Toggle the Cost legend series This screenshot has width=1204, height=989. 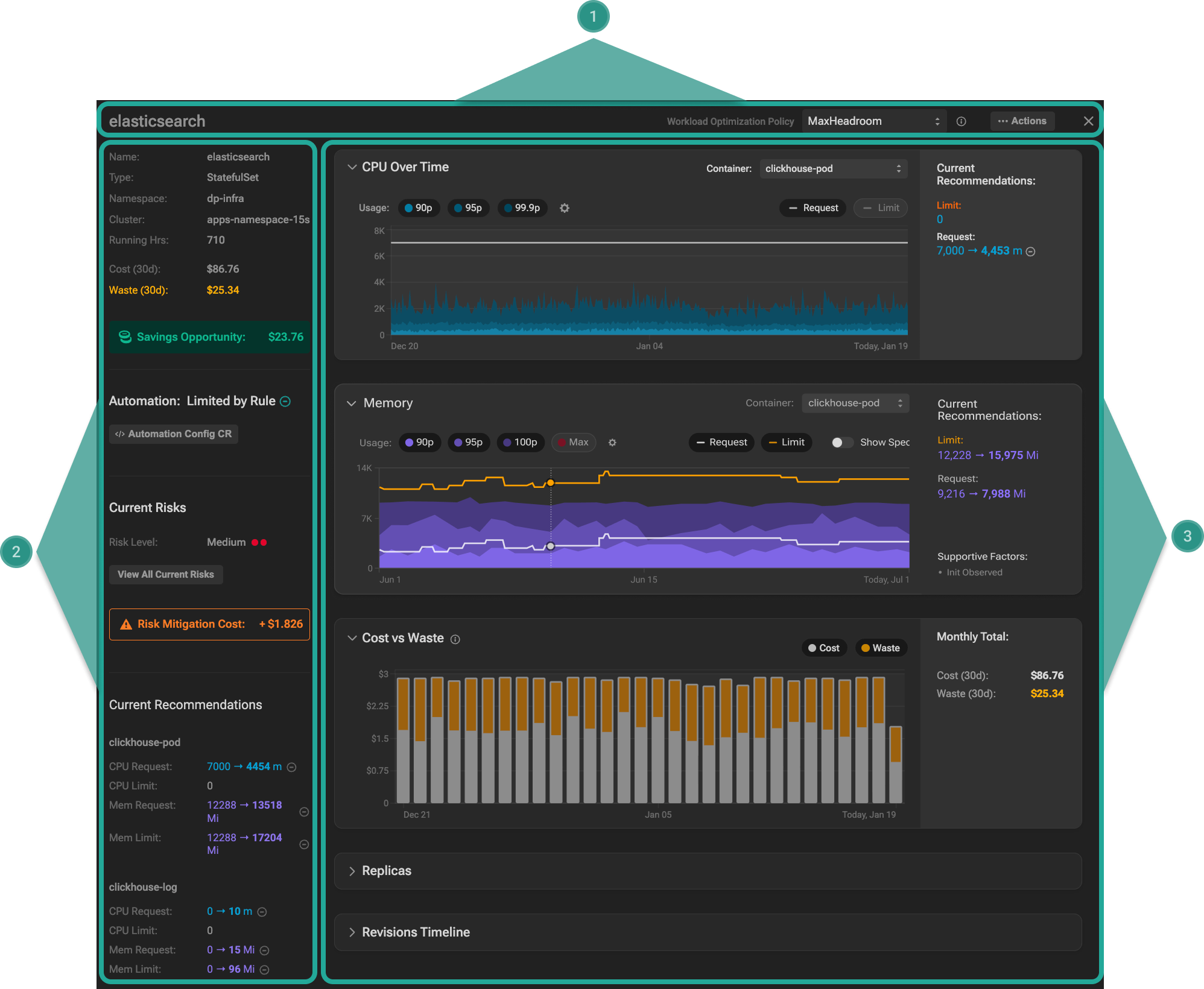pyautogui.click(x=824, y=648)
